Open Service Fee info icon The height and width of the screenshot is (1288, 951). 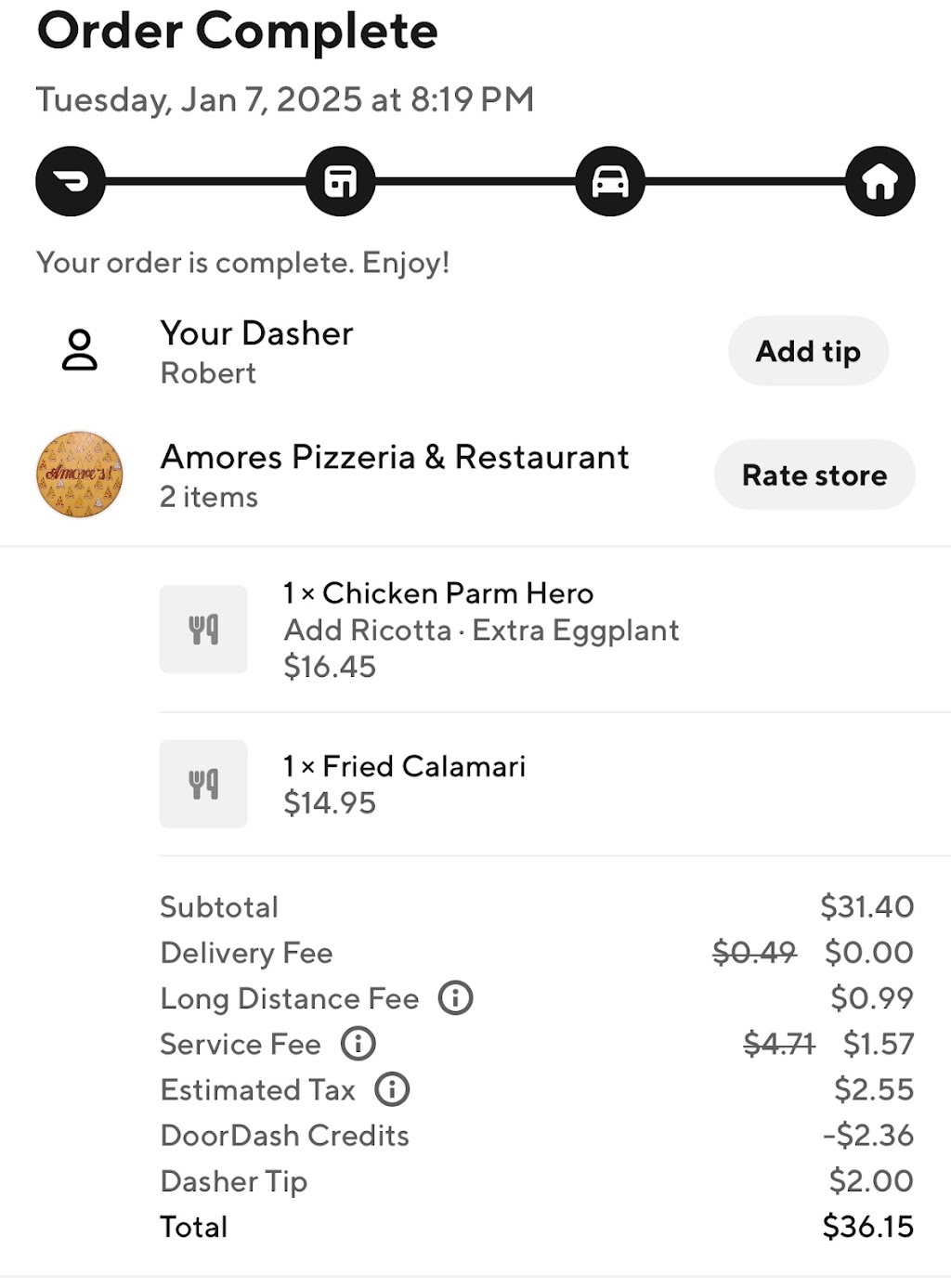[x=358, y=1043]
